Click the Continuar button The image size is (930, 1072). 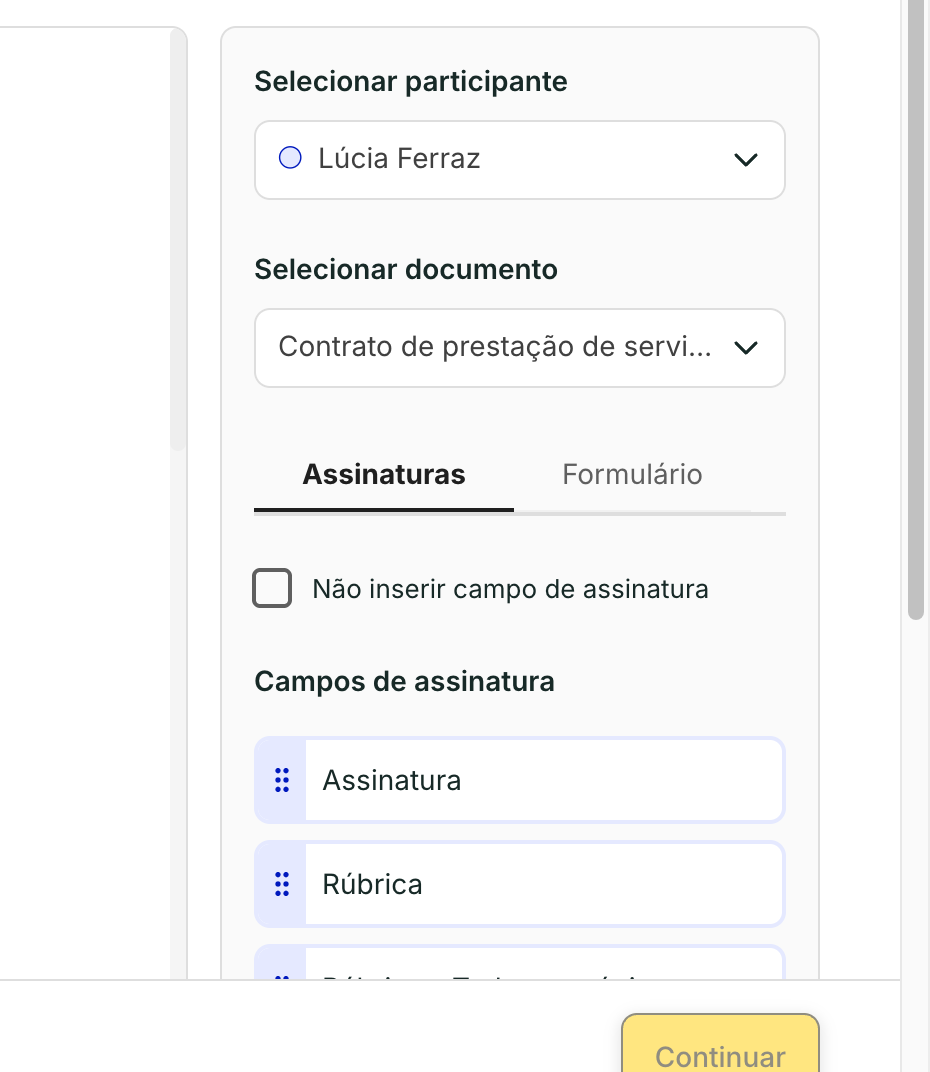[x=720, y=1043]
